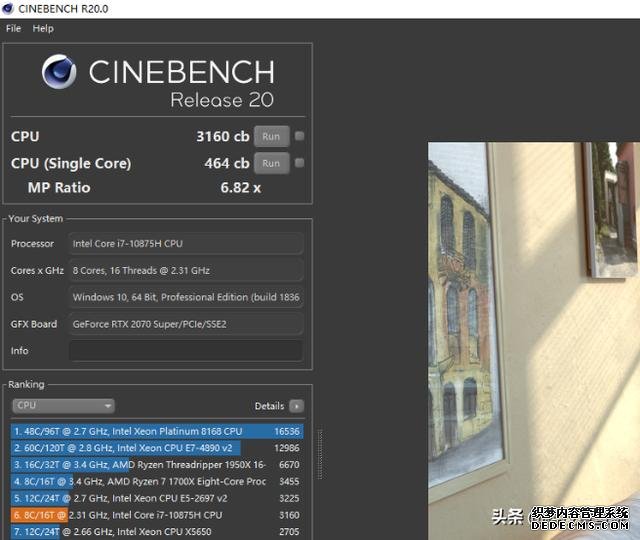Click the GFX Board field showing RTX 2070
Viewport: 640px width, 540px height.
pyautogui.click(x=186, y=324)
